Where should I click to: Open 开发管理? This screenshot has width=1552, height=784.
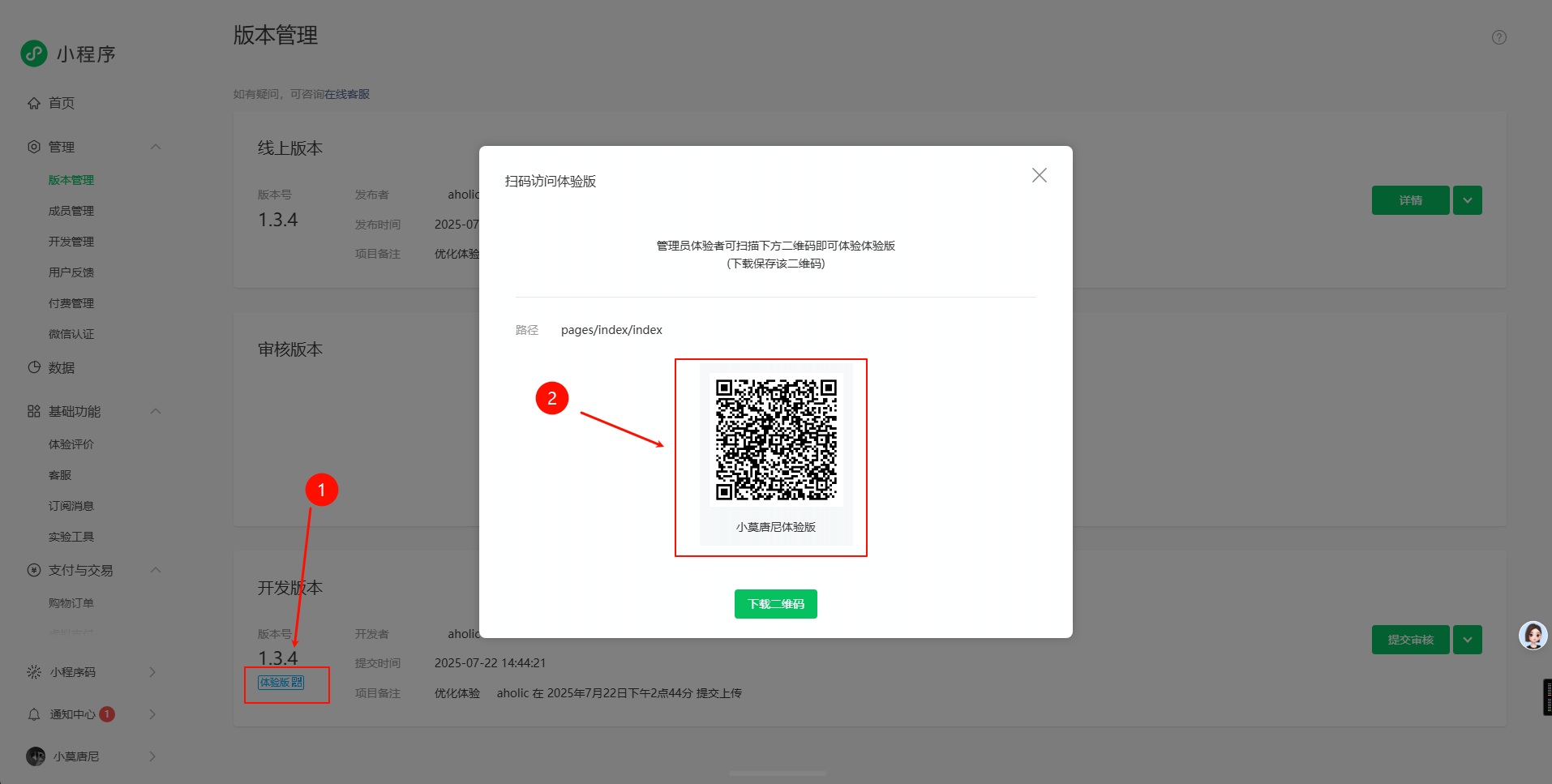[71, 242]
